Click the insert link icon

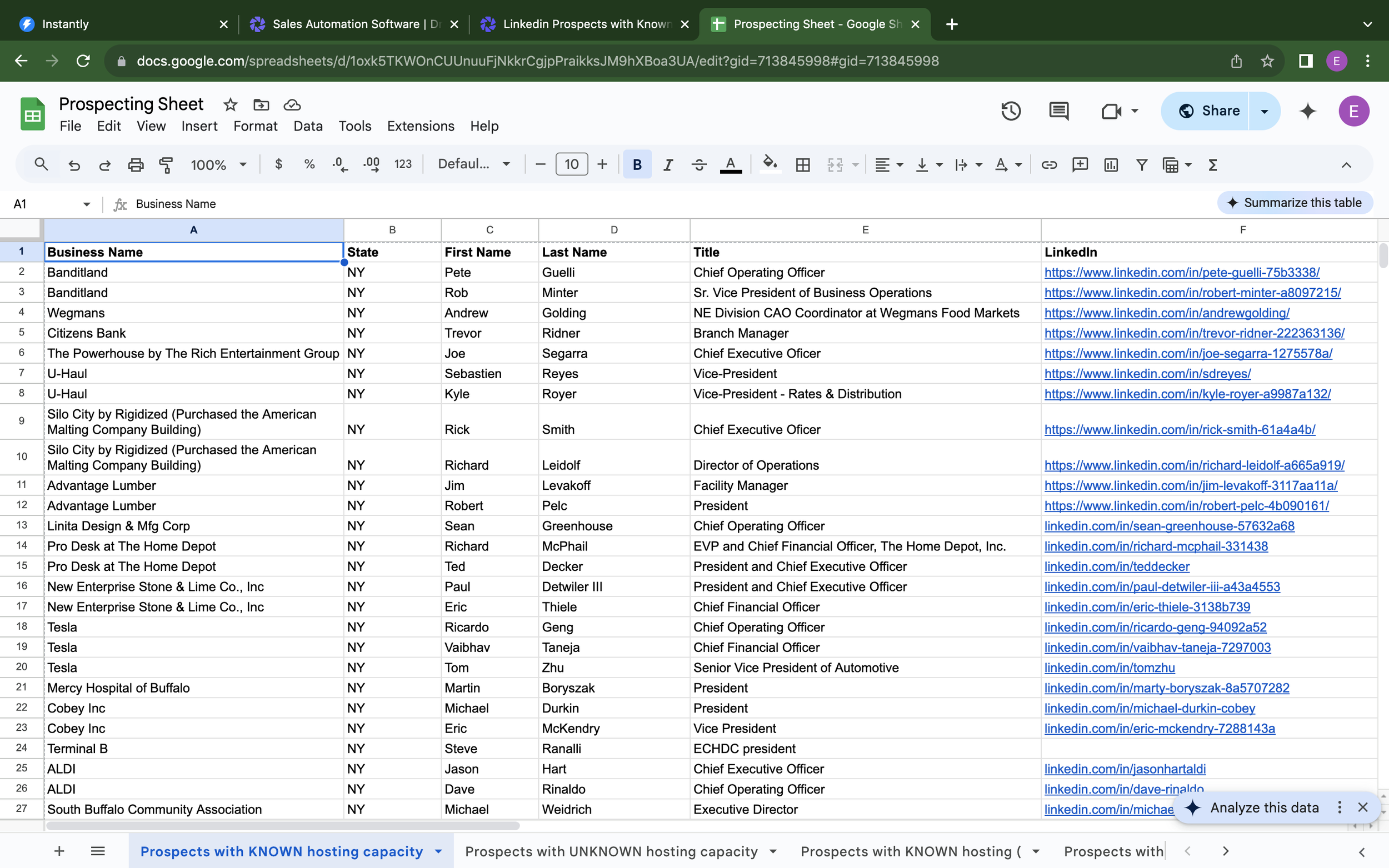(x=1048, y=165)
